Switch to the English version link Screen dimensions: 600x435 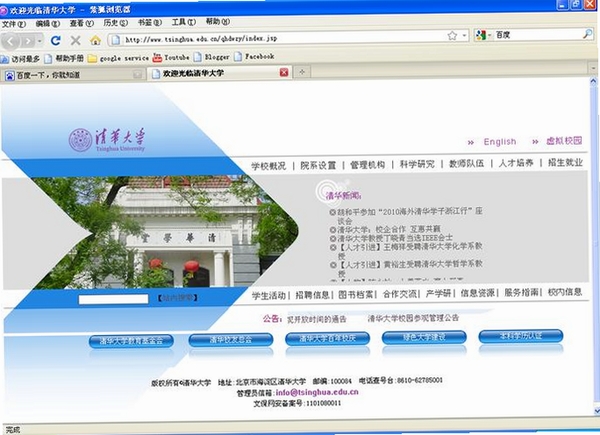[500, 142]
